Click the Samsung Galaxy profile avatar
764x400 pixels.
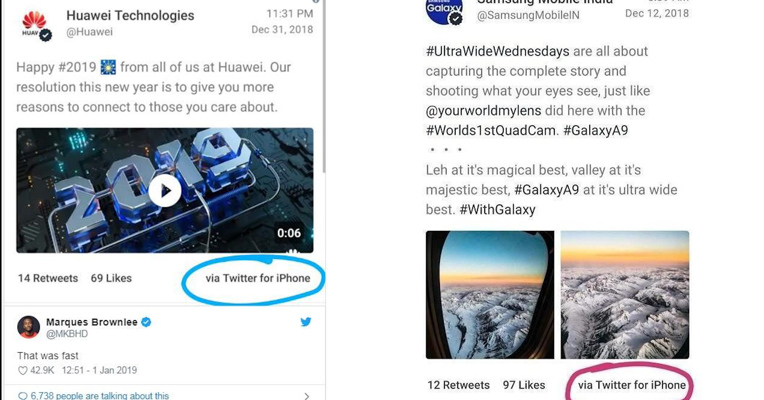click(x=444, y=10)
